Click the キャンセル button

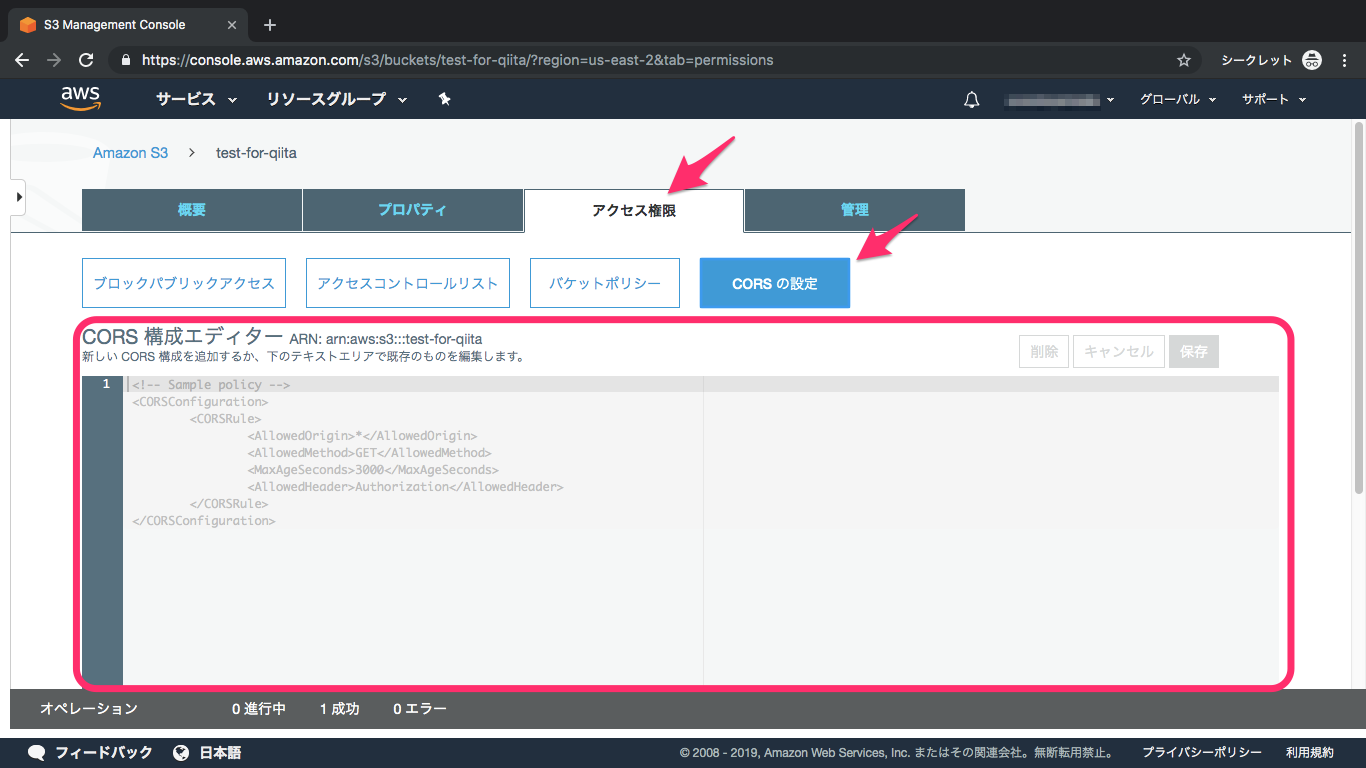[x=1119, y=351]
